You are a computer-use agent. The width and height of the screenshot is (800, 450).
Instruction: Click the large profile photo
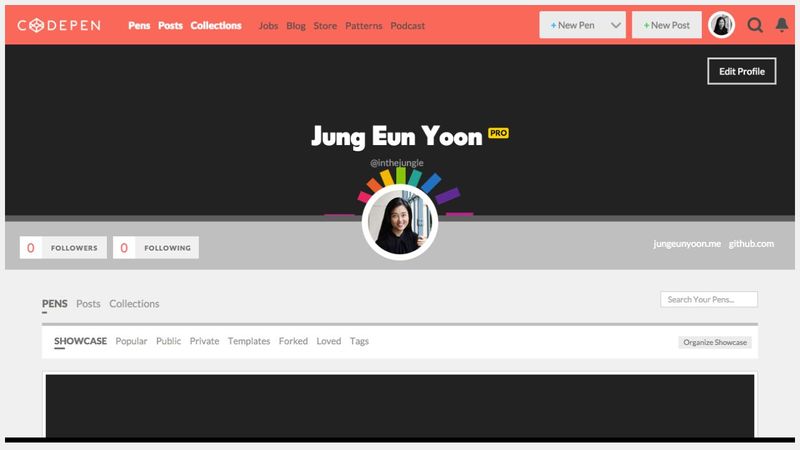click(400, 222)
